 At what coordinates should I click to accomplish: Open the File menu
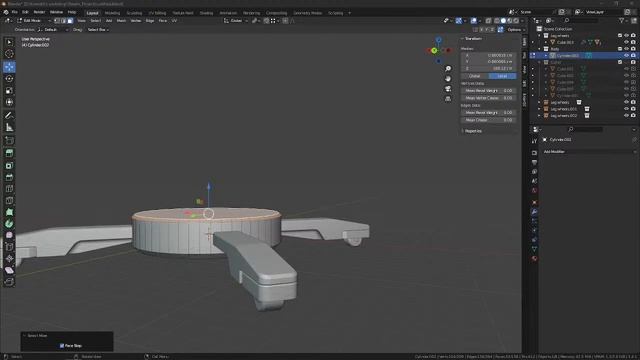click(15, 12)
